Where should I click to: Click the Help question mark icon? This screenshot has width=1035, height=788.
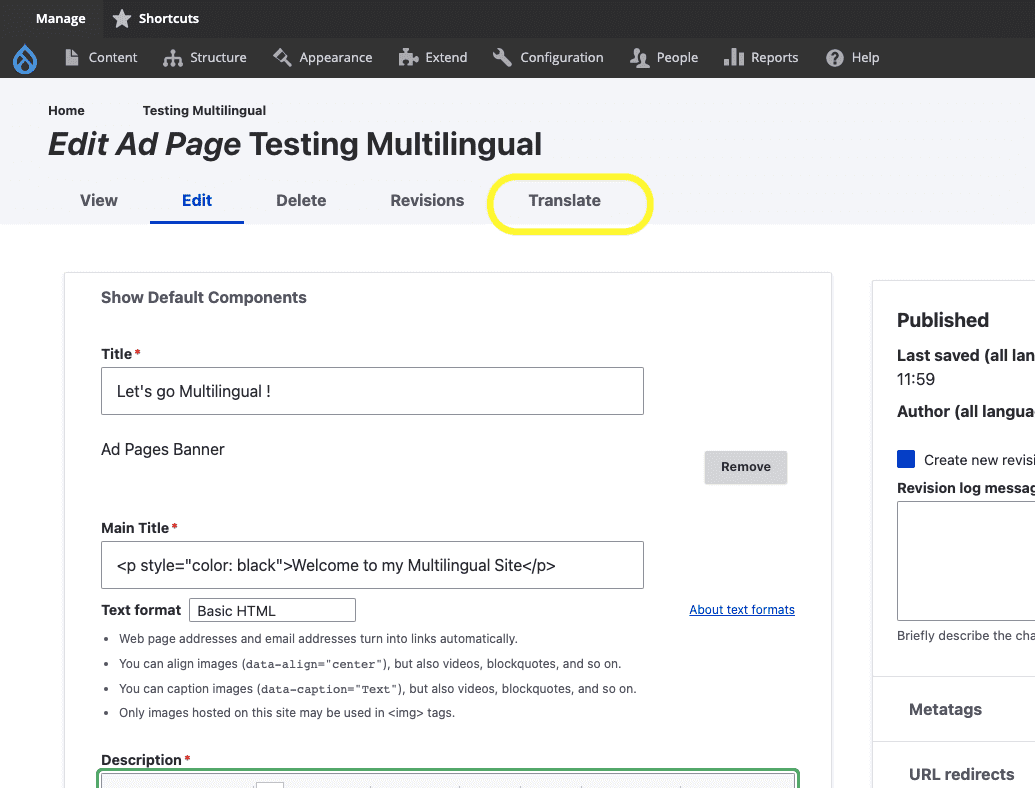pos(835,58)
